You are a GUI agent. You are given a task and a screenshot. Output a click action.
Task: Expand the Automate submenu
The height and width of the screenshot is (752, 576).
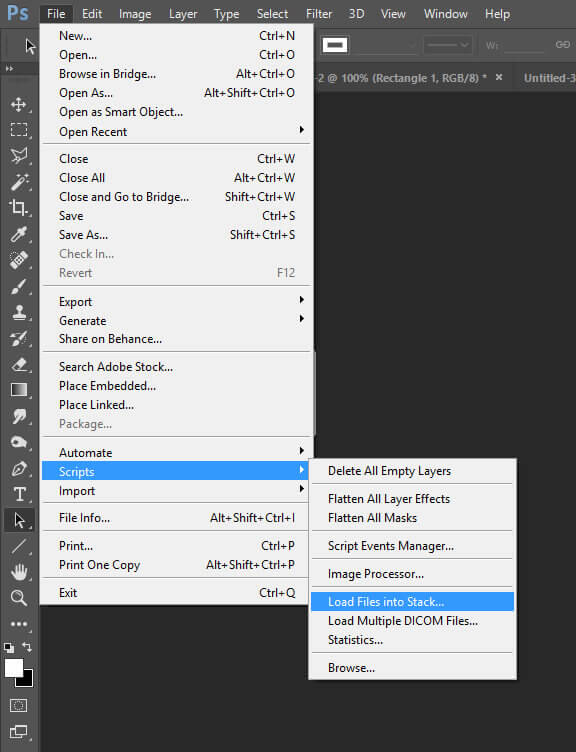[x=176, y=452]
